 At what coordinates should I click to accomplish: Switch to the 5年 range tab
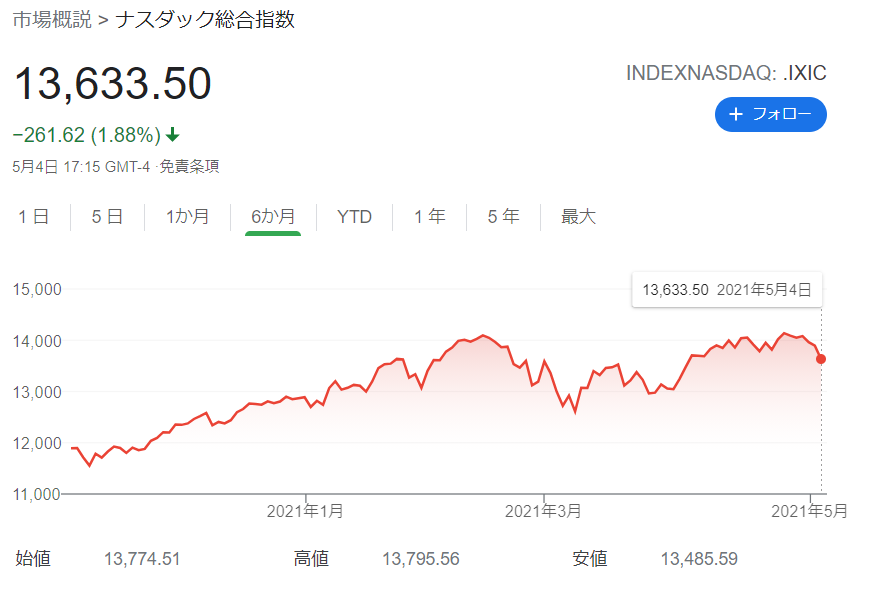503,217
